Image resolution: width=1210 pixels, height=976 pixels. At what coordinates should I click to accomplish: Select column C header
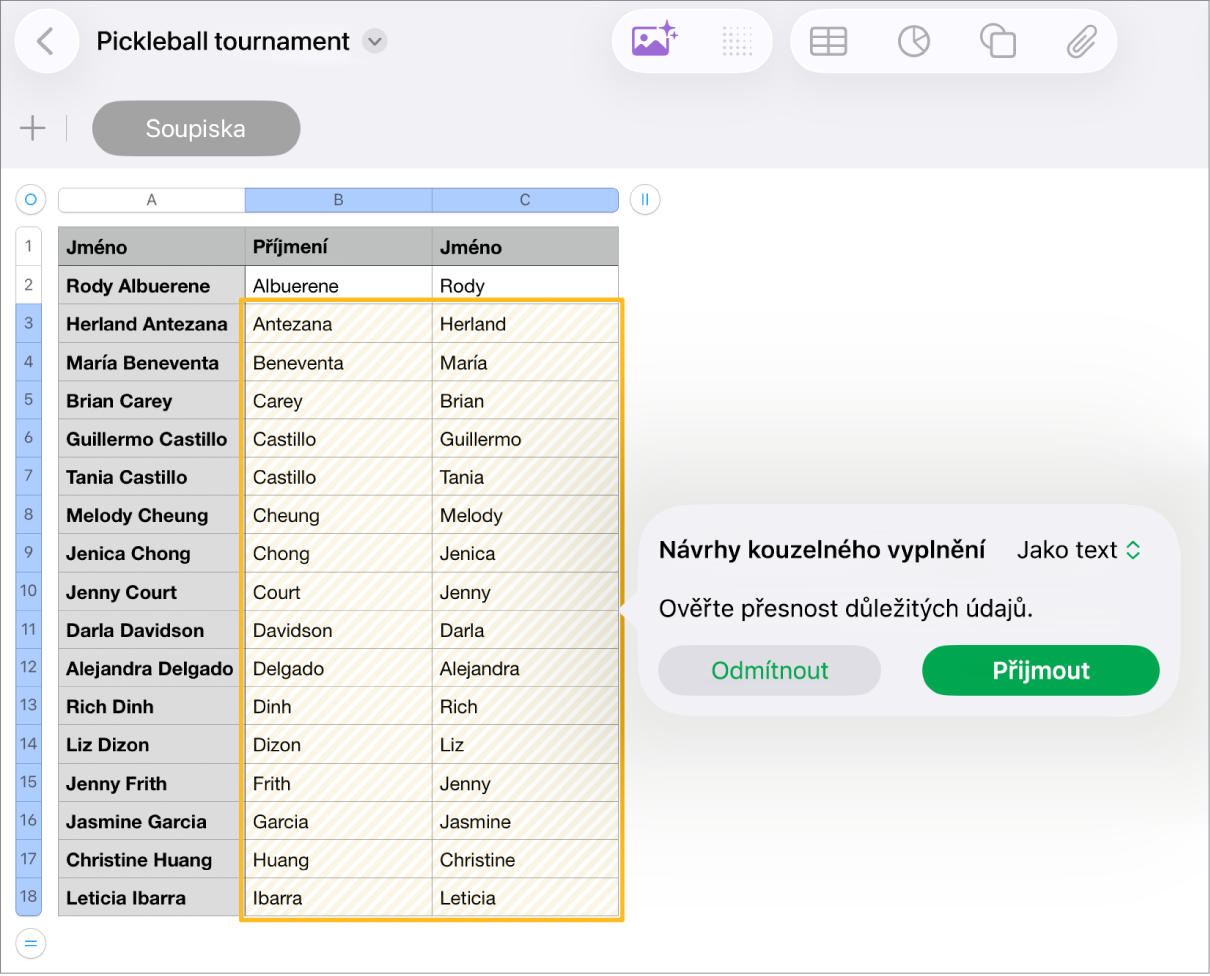525,200
